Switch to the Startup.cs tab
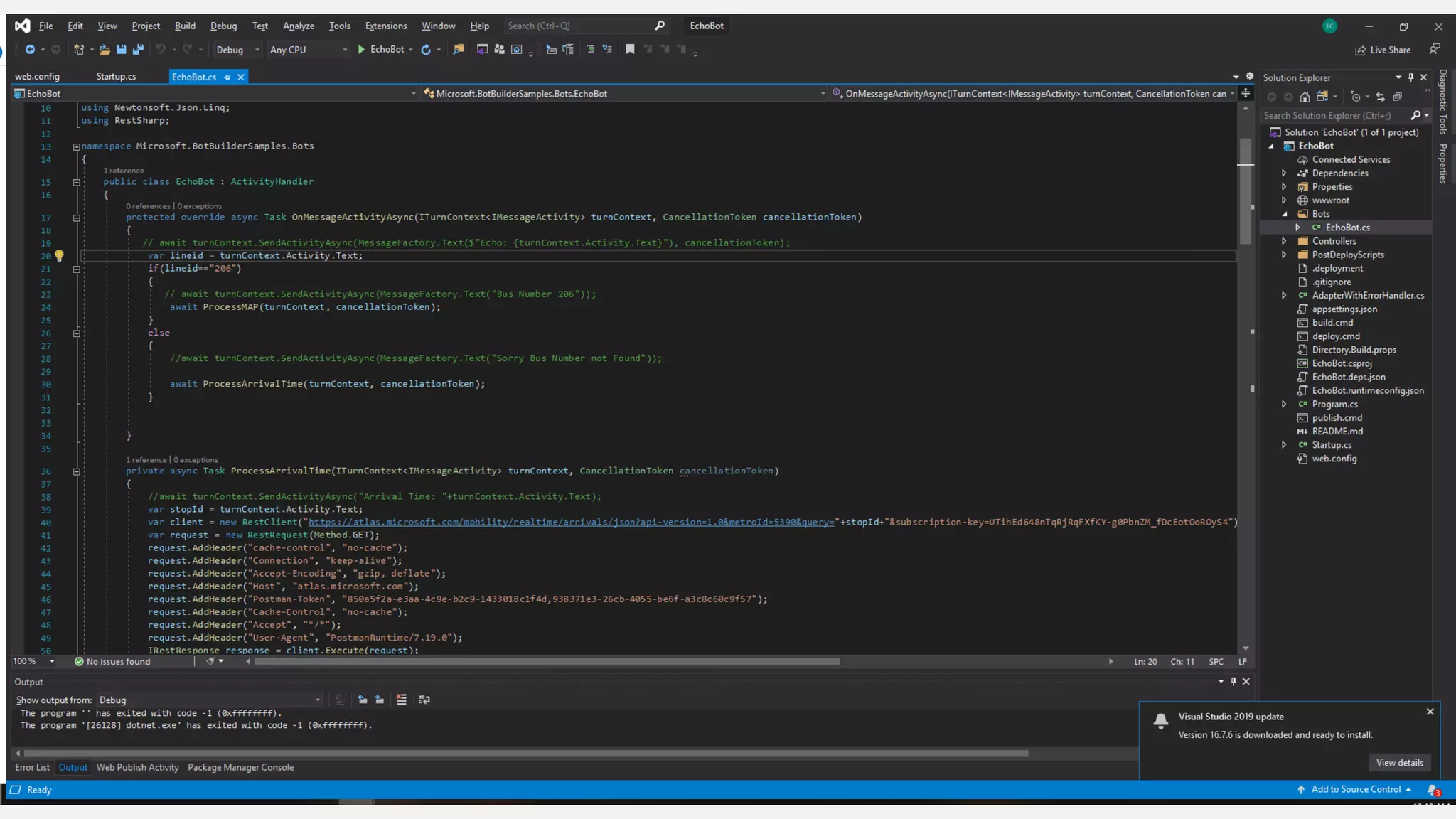This screenshot has height=819, width=1456. (116, 77)
